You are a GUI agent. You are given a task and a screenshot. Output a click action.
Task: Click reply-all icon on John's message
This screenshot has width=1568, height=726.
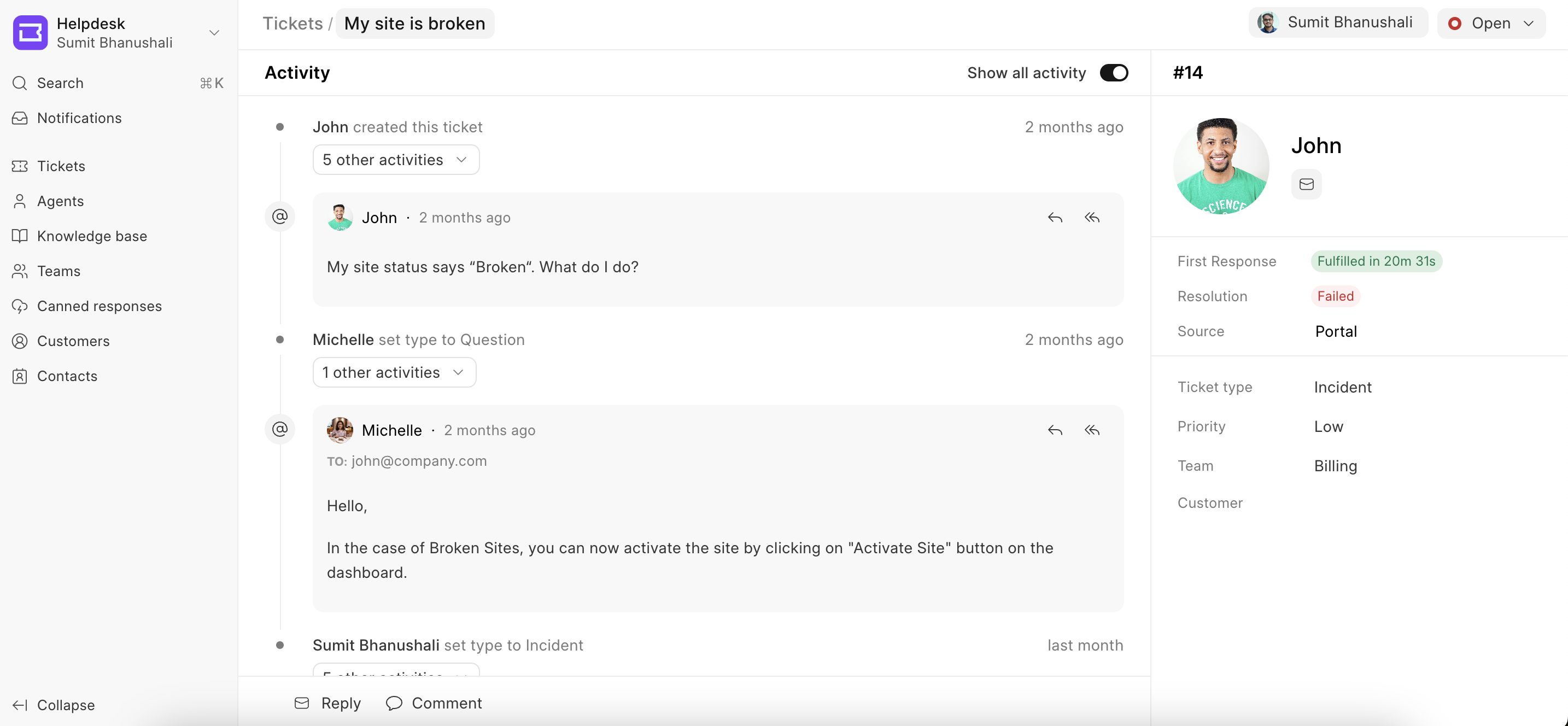click(x=1092, y=218)
